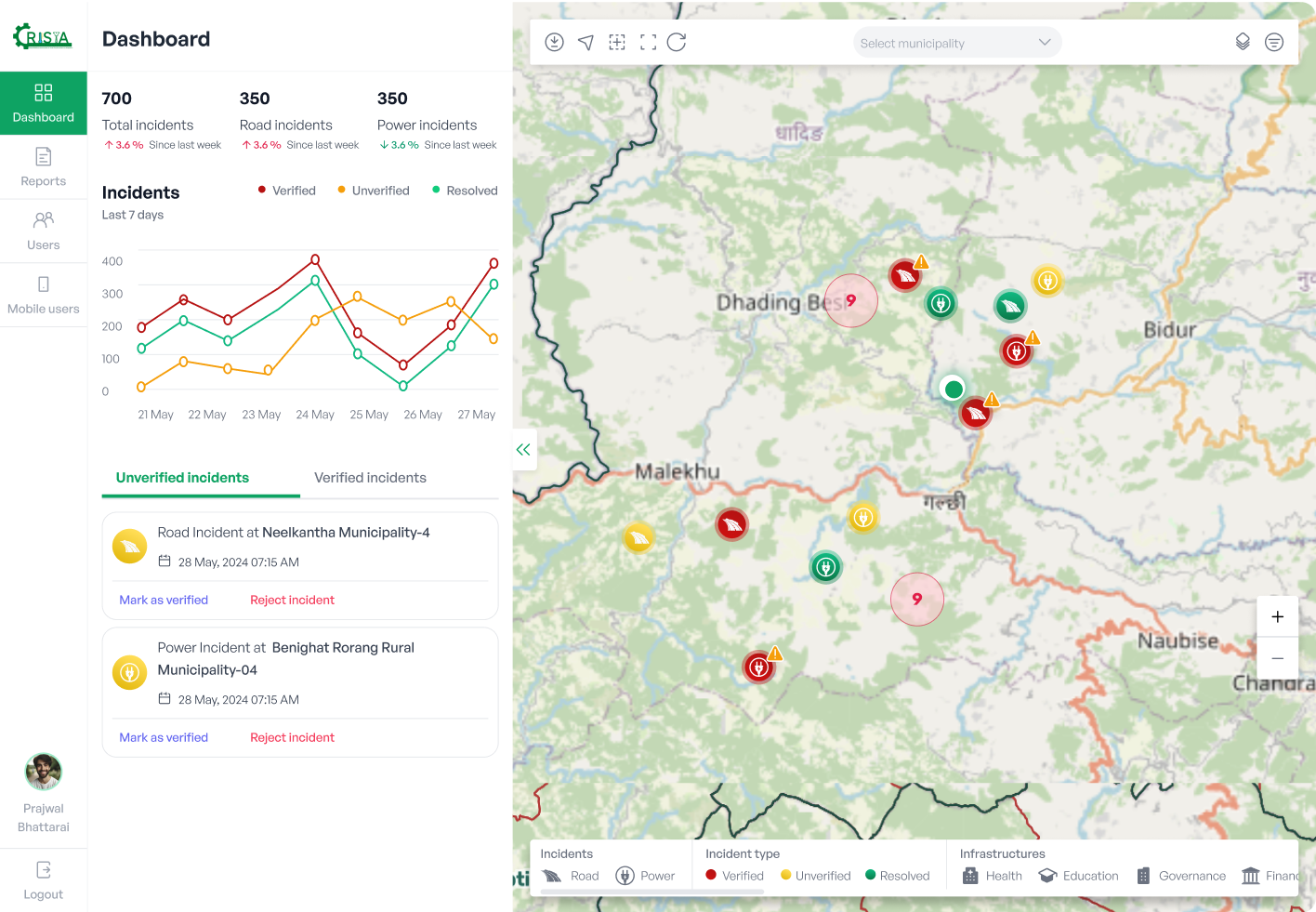Click the location arrow icon in map toolbar
This screenshot has width=1316, height=912.
(x=586, y=43)
